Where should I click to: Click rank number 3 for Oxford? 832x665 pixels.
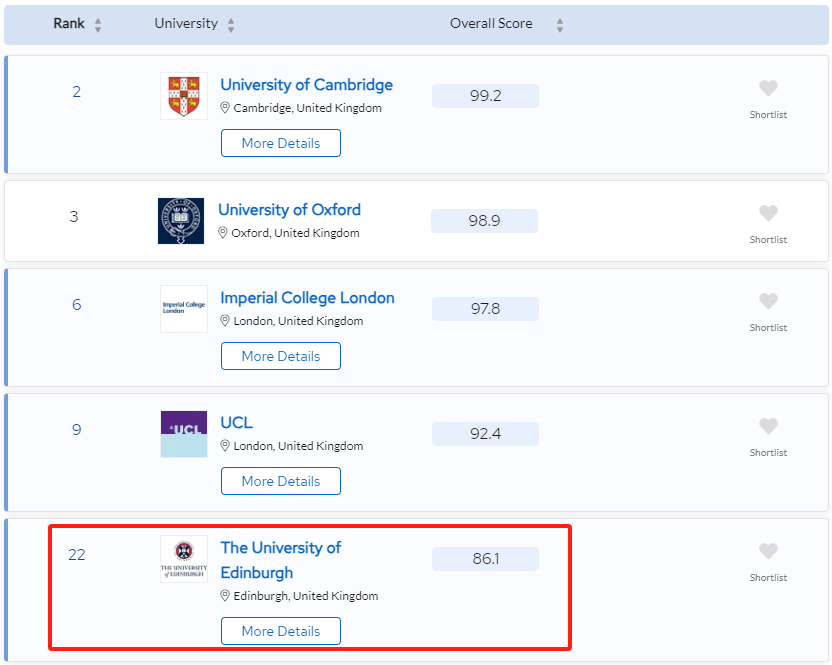(x=74, y=217)
